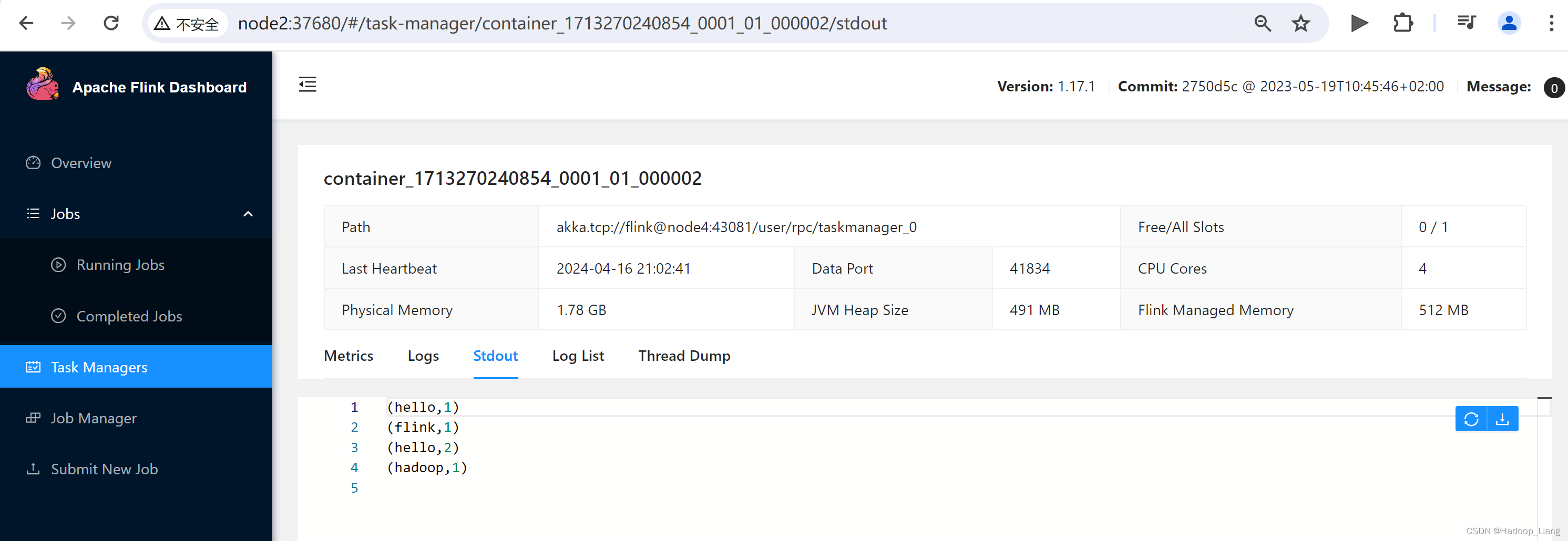Click the Jobs list icon
This screenshot has height=541, width=1568.
pos(33,214)
